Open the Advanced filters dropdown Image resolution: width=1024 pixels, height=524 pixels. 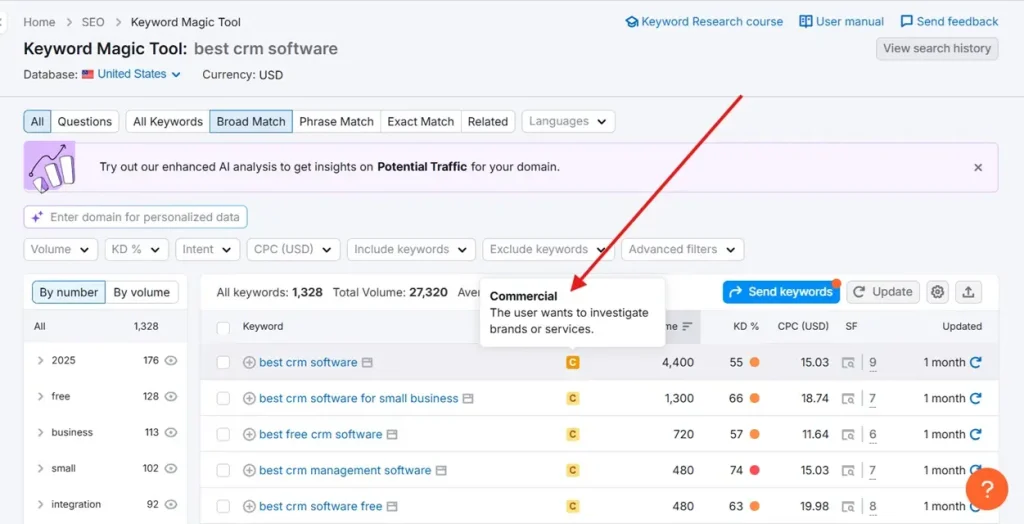point(682,250)
